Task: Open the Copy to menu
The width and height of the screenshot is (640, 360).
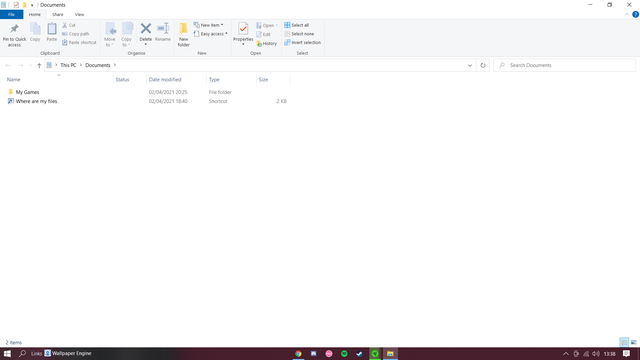Action: pyautogui.click(x=127, y=35)
